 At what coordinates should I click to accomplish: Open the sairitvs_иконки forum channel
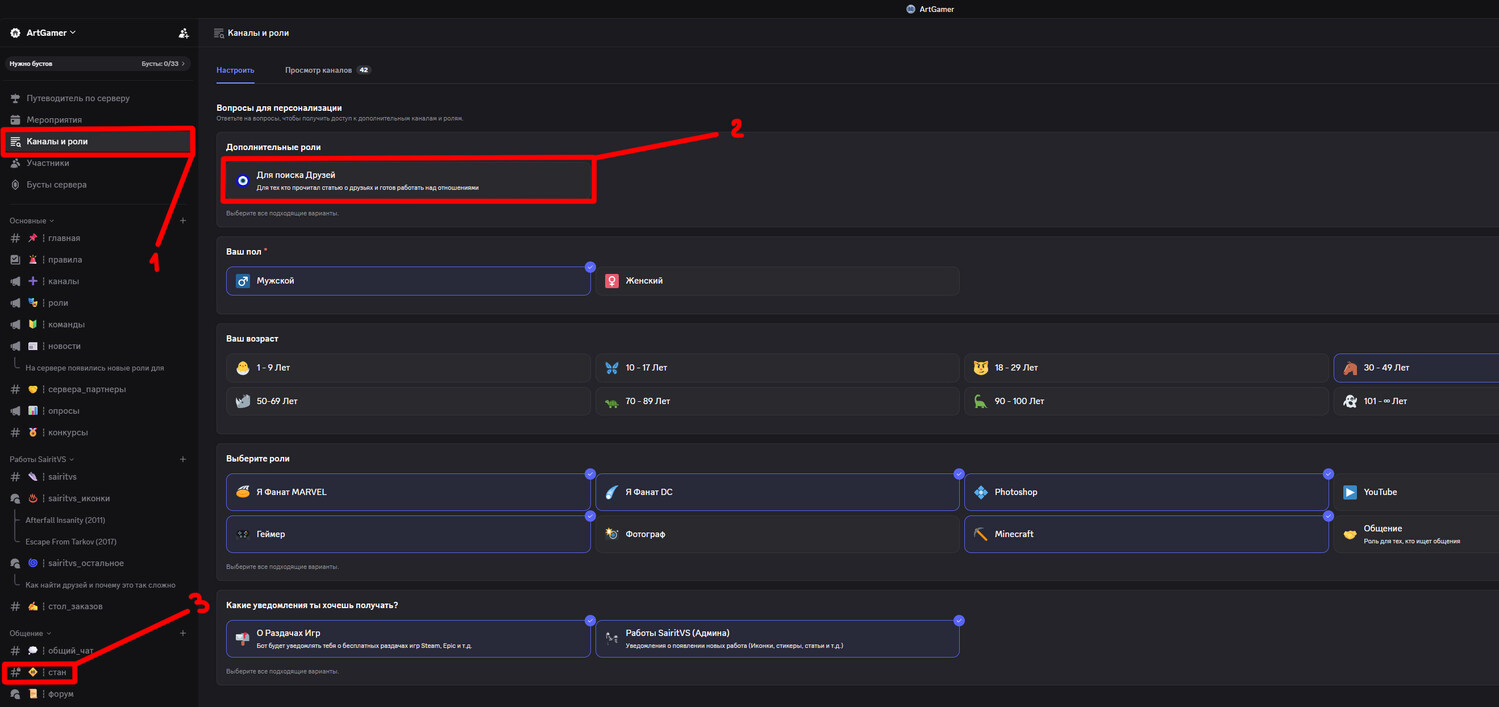98,498
